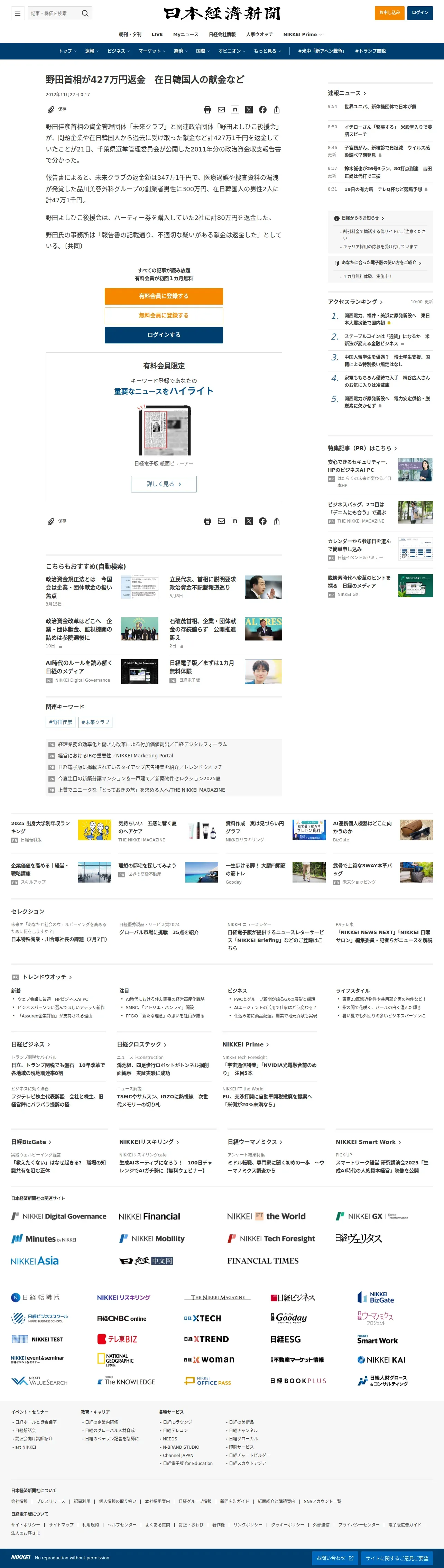Share on X via icon under the headline
The height and width of the screenshot is (1568, 444).
tap(249, 110)
